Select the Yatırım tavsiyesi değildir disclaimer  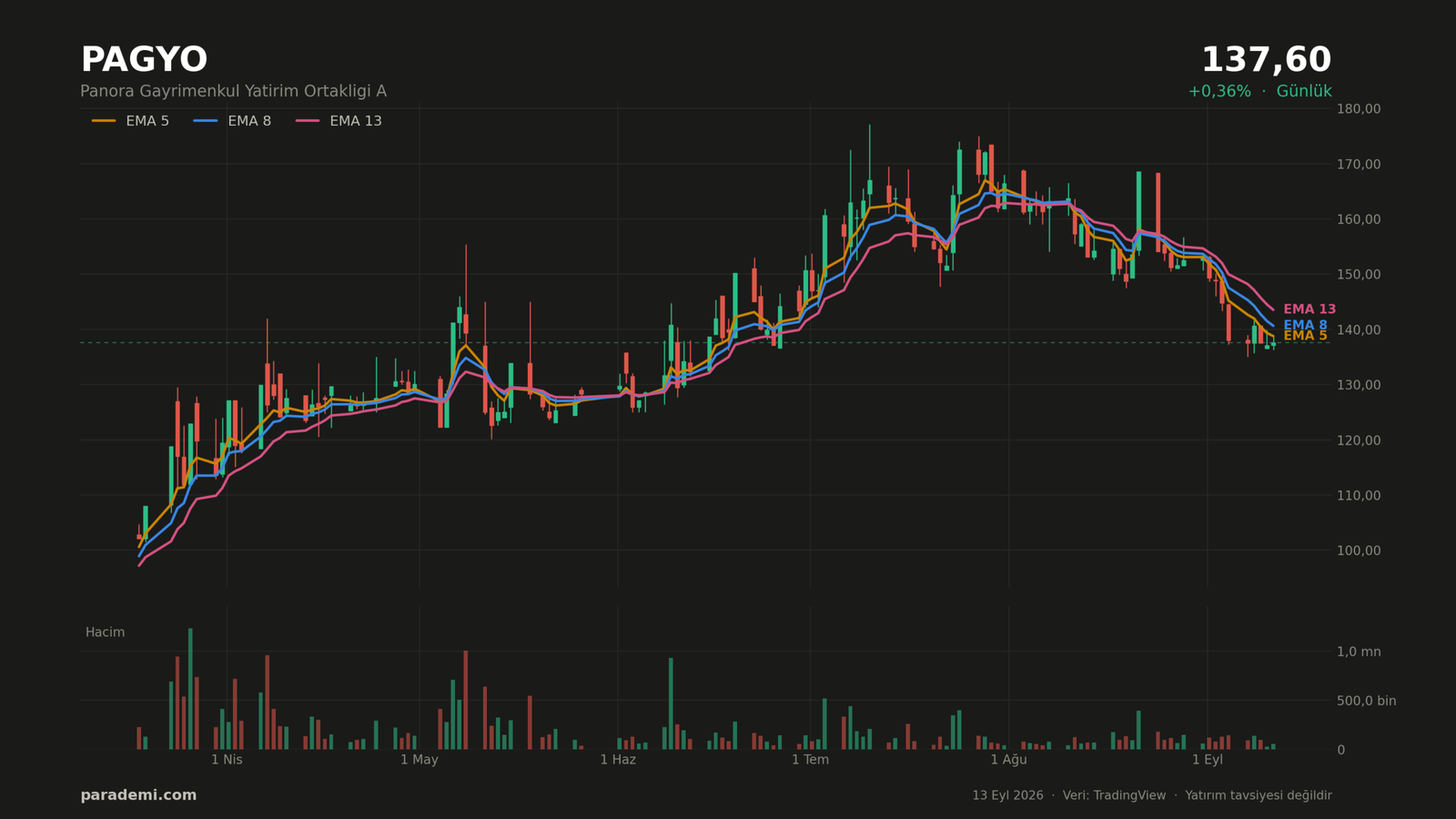coord(1259,795)
